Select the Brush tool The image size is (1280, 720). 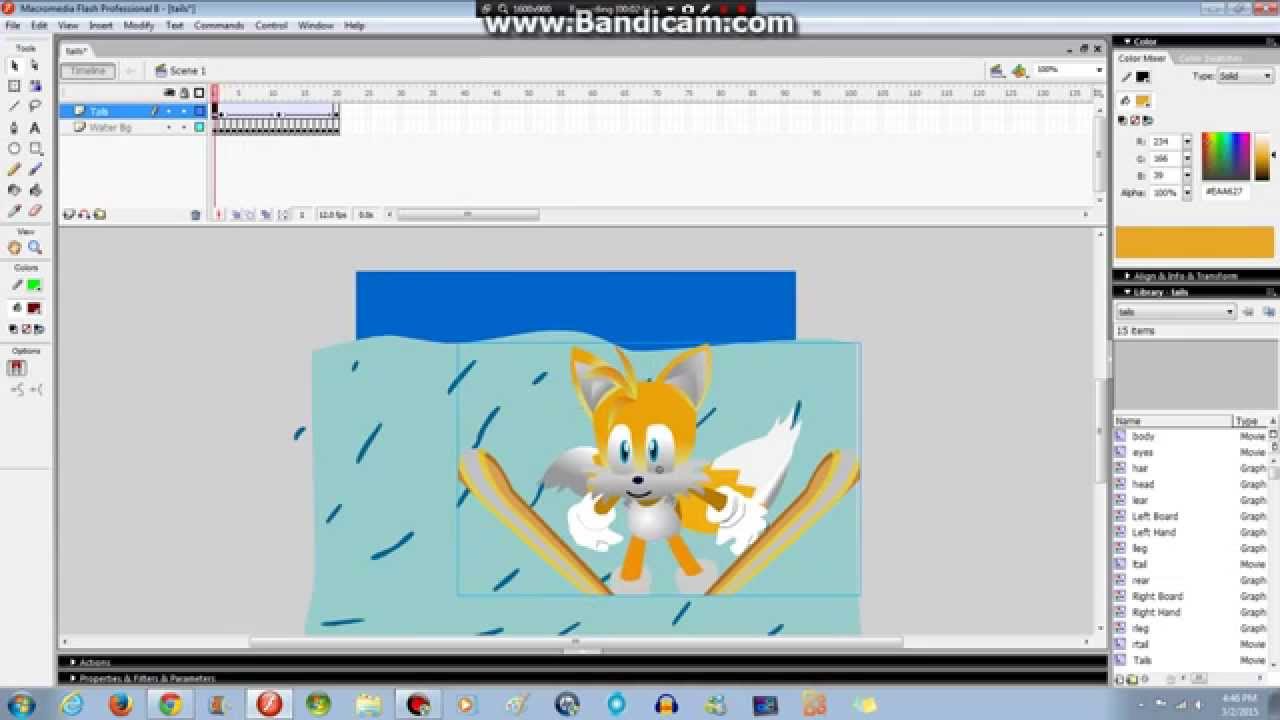pos(35,169)
